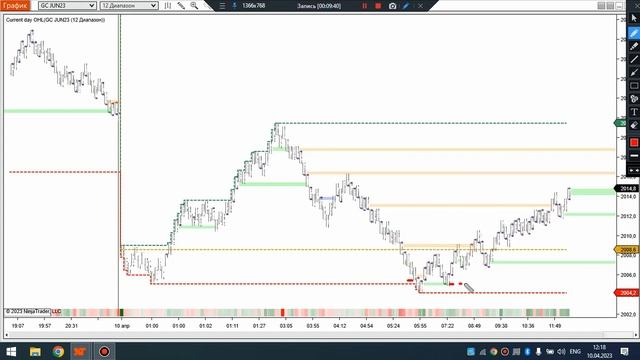Image resolution: width=640 pixels, height=360 pixels.
Task: Click the 2012,0 price axis label
Action: coord(628,216)
